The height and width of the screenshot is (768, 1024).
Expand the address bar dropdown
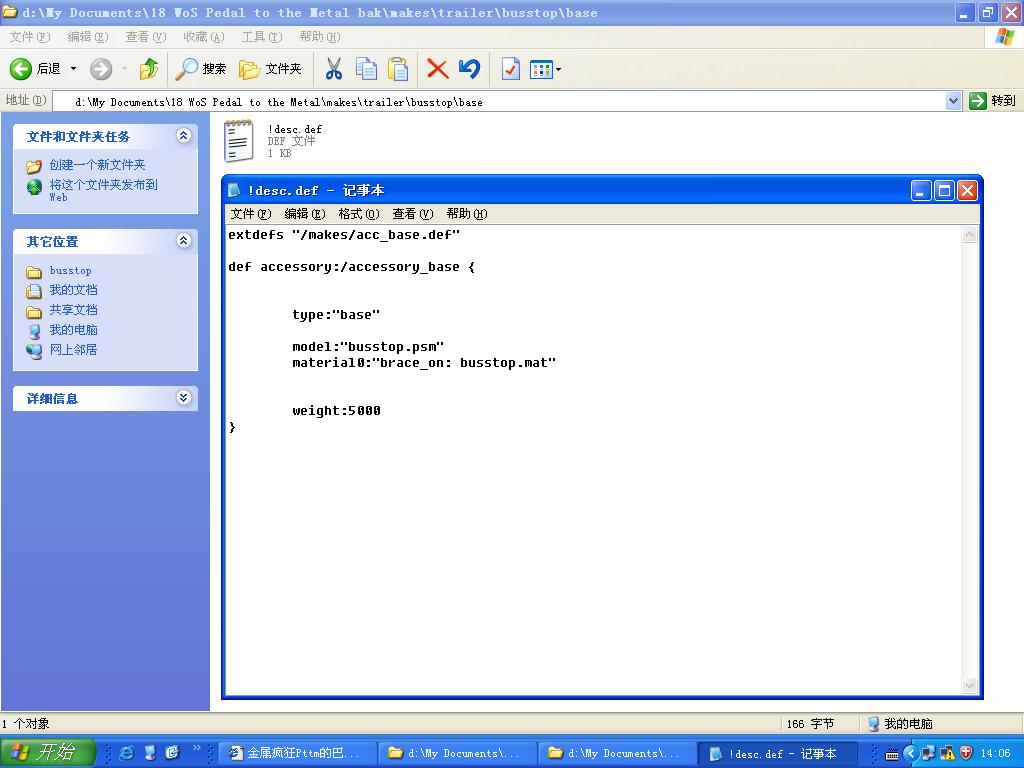(x=953, y=101)
